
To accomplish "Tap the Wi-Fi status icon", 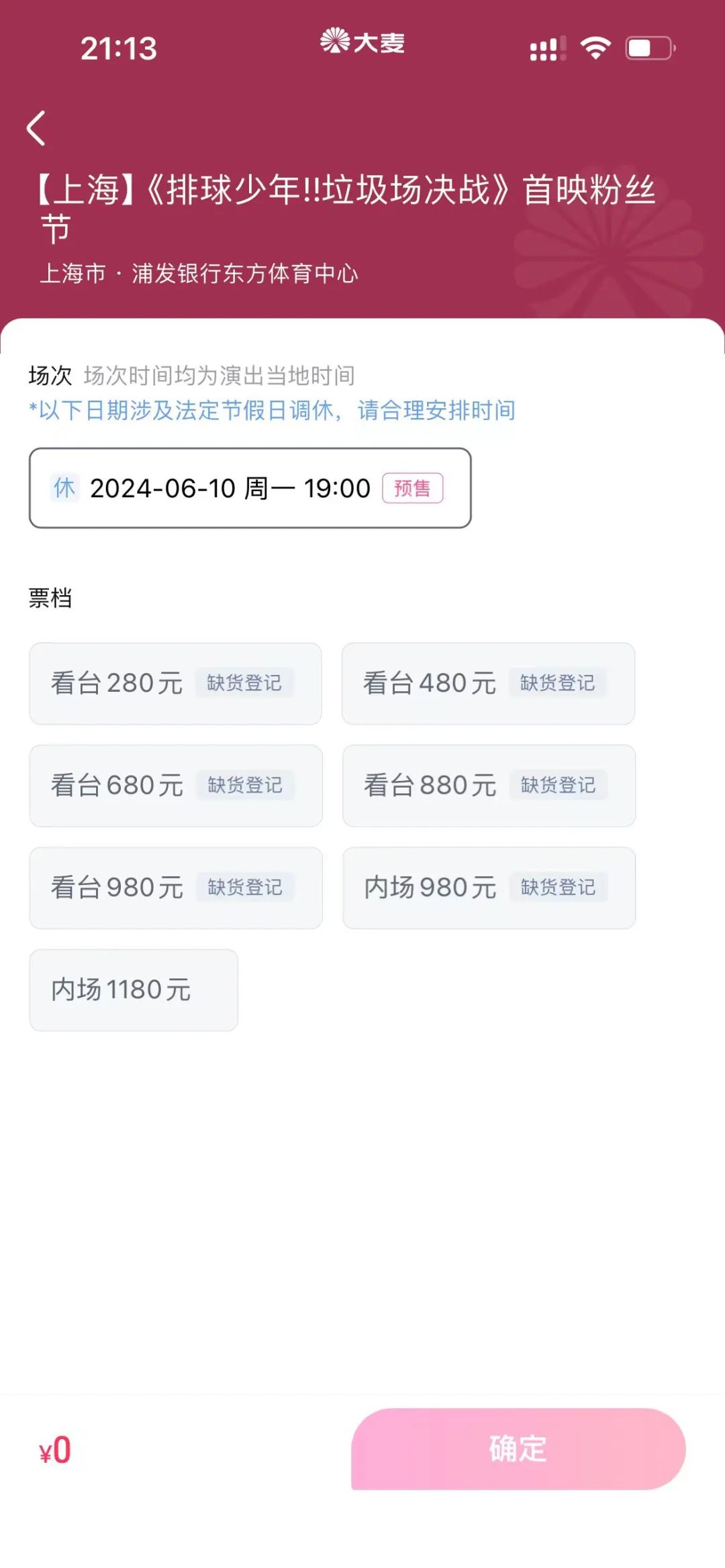I will pos(595,48).
